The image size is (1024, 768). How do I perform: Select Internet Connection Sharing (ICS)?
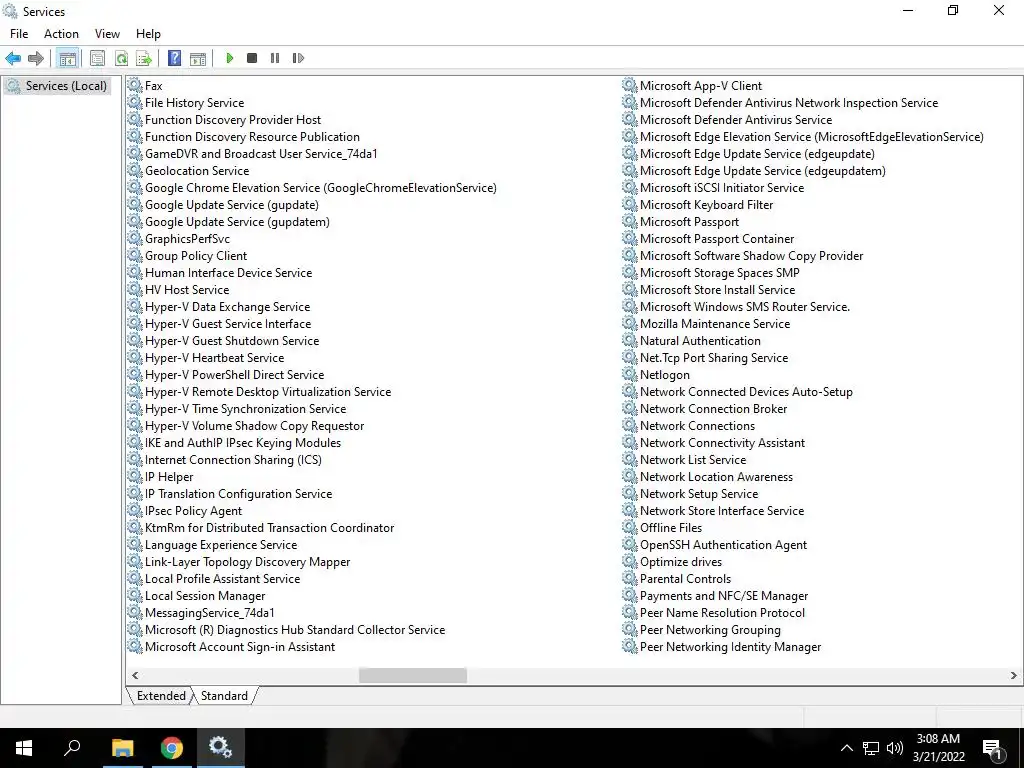[233, 460]
